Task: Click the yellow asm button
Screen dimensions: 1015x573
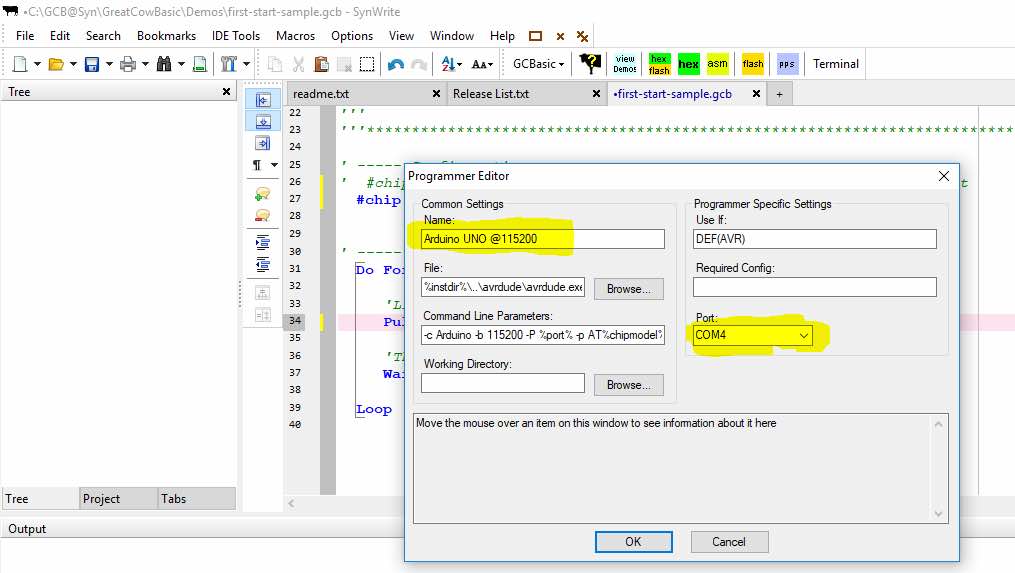Action: pos(717,63)
